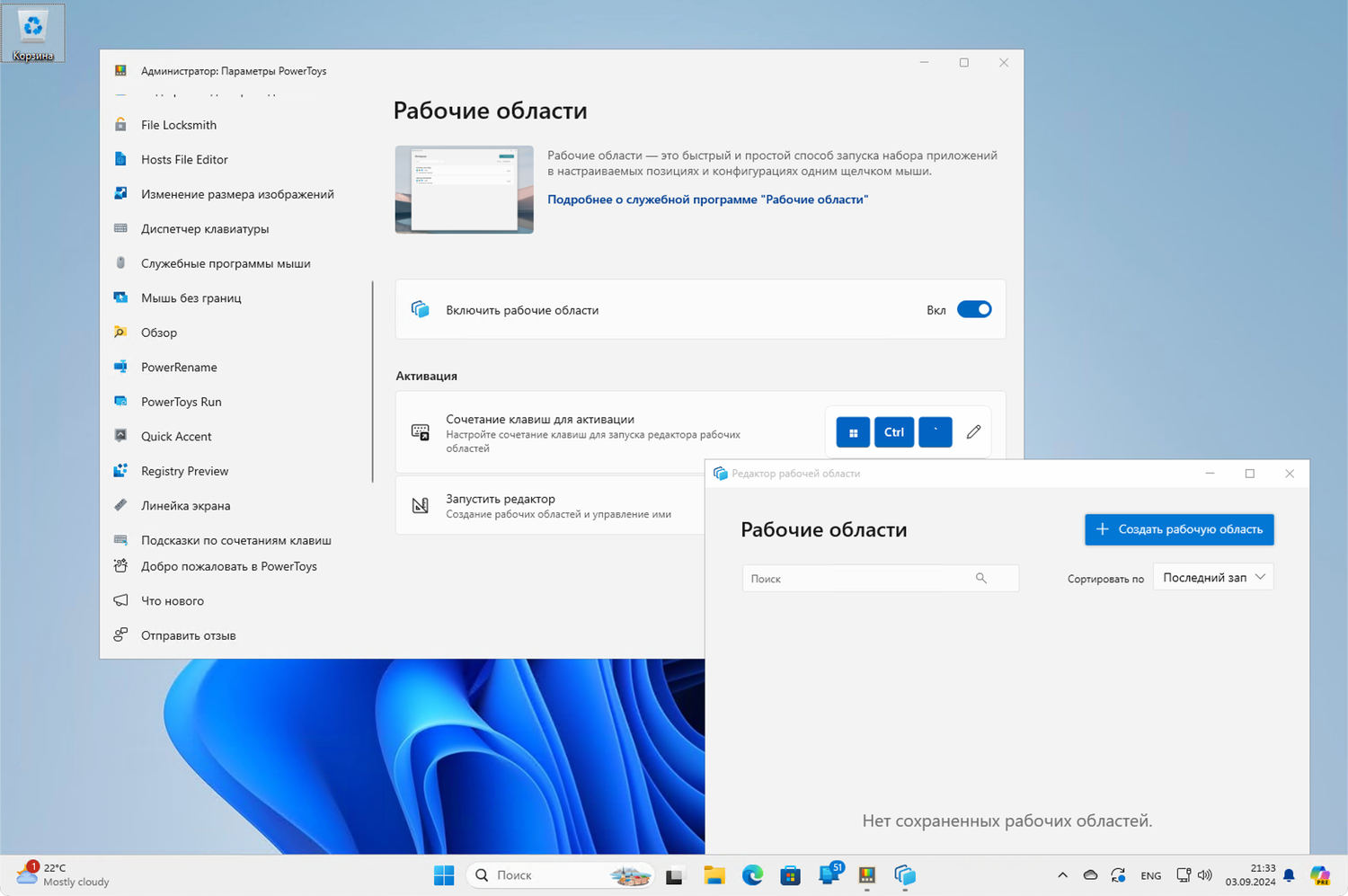Click the Windows key button in shortcut
Screen dimensions: 1348x896
tap(853, 432)
